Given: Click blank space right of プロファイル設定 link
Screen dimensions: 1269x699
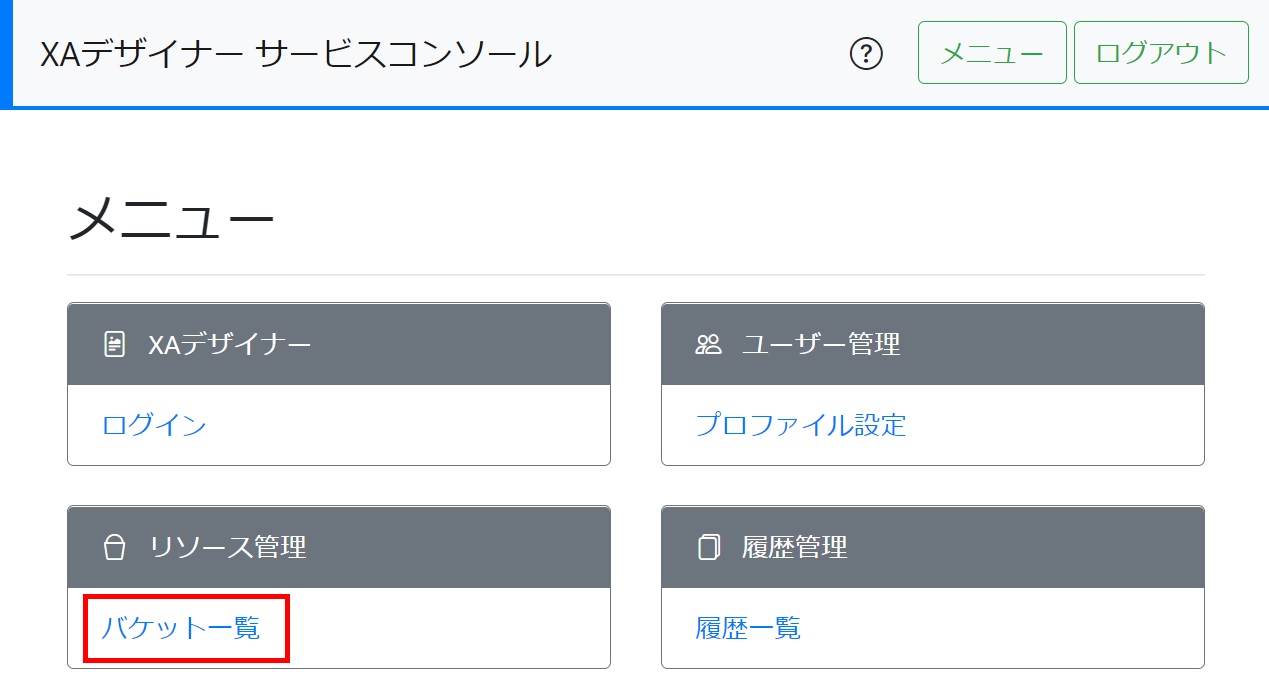Looking at the screenshot, I should click(1050, 425).
